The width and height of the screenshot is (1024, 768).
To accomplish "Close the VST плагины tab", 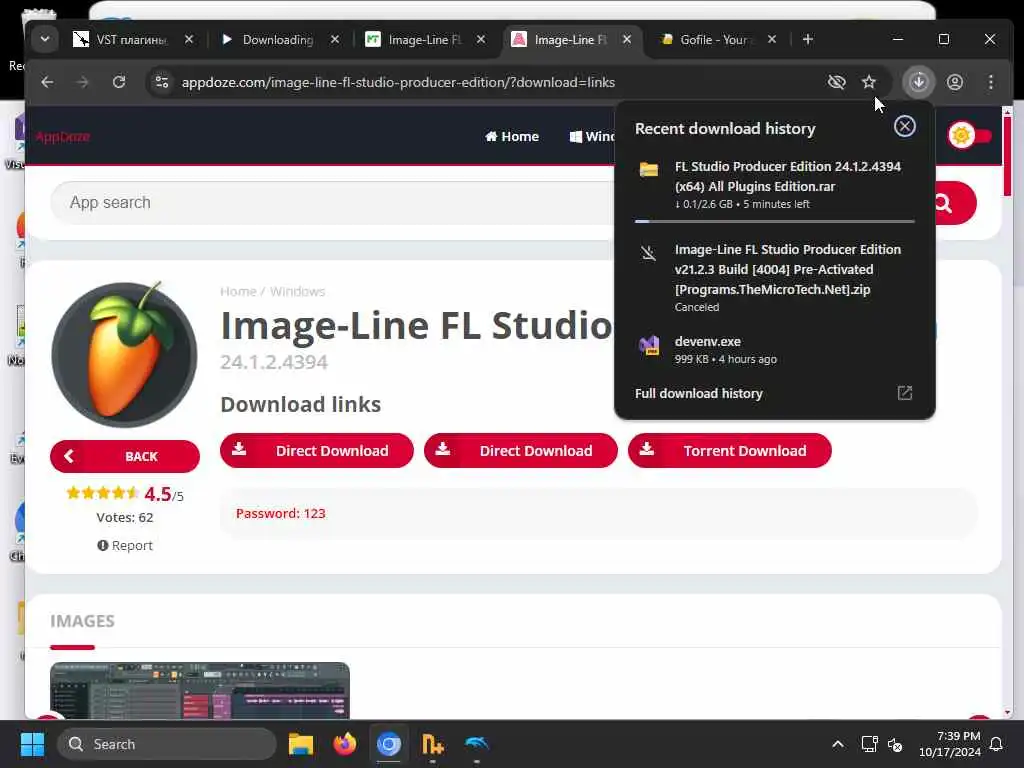I will pos(189,40).
